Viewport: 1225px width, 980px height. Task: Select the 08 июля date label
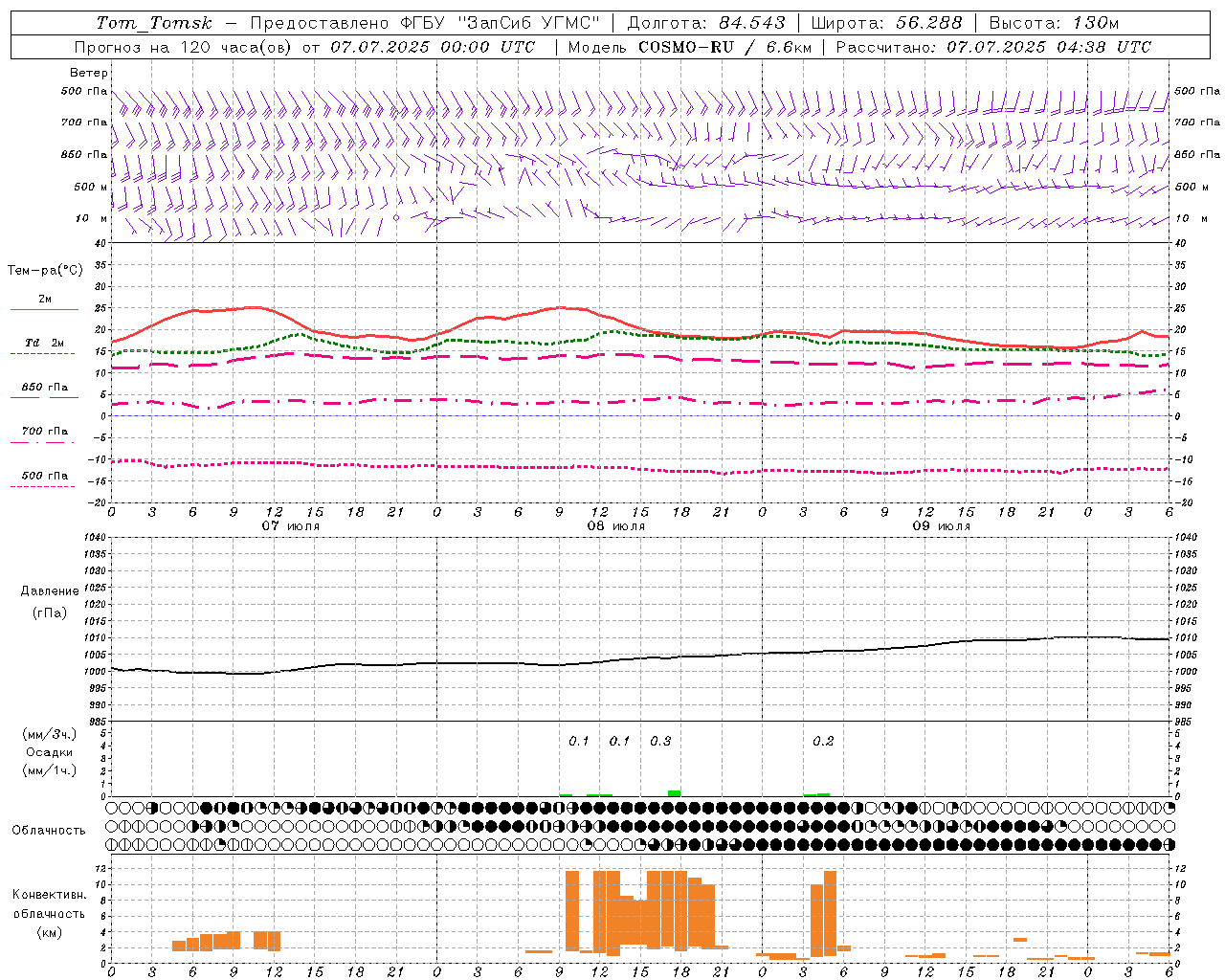coord(616,526)
